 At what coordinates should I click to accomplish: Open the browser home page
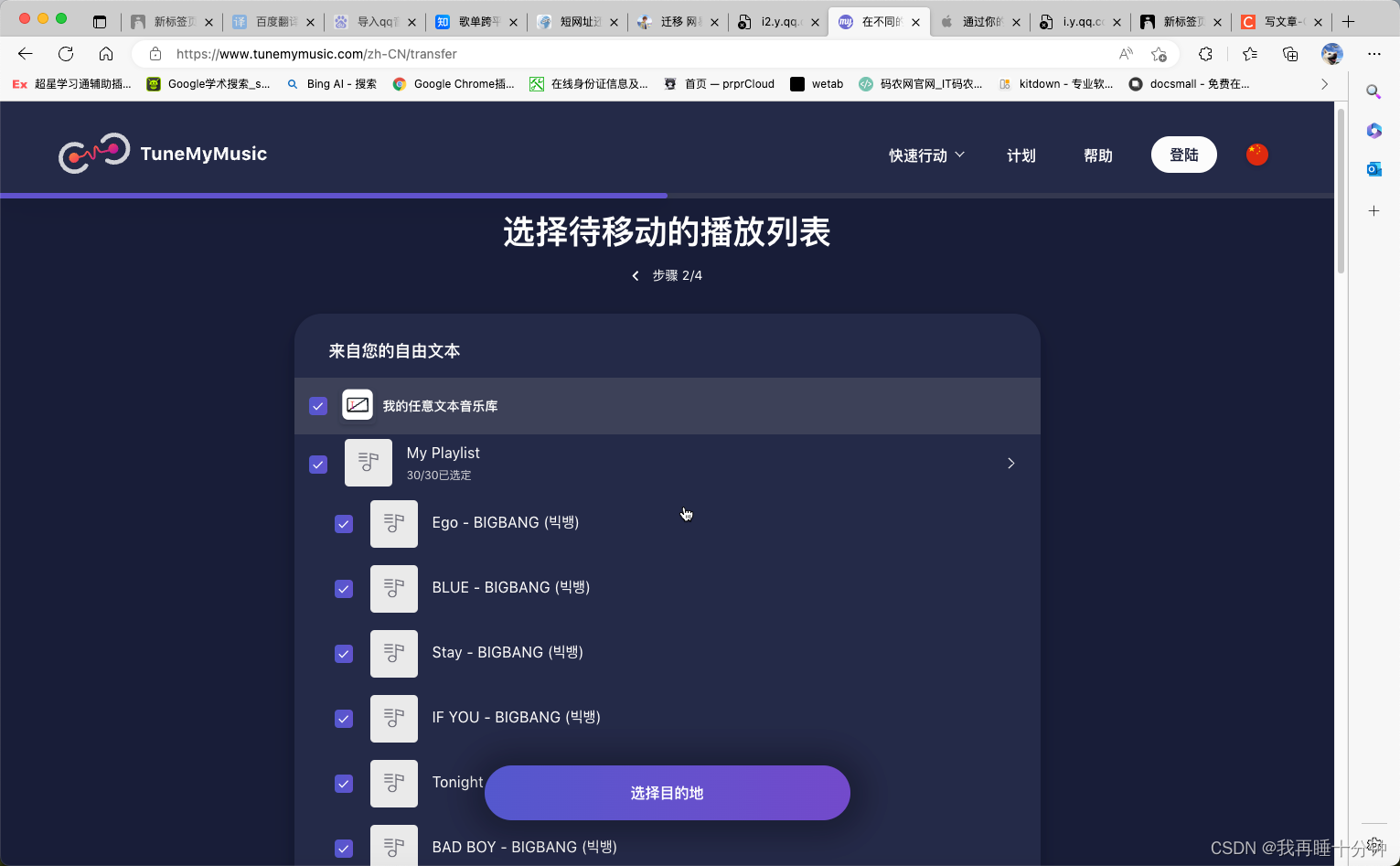[x=106, y=54]
